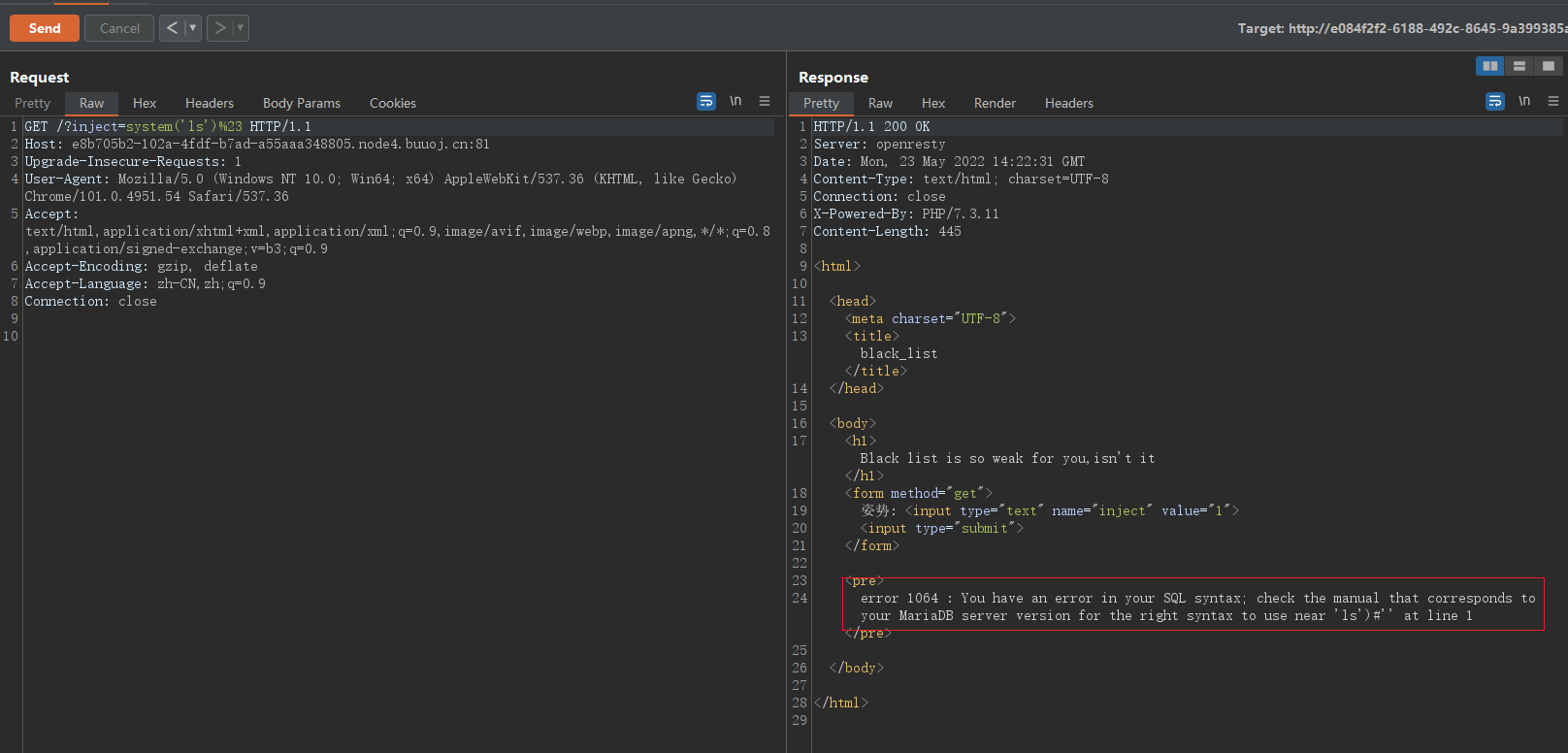Show non-printable characters in the Request panel
This screenshot has height=753, width=1568.
click(x=735, y=101)
